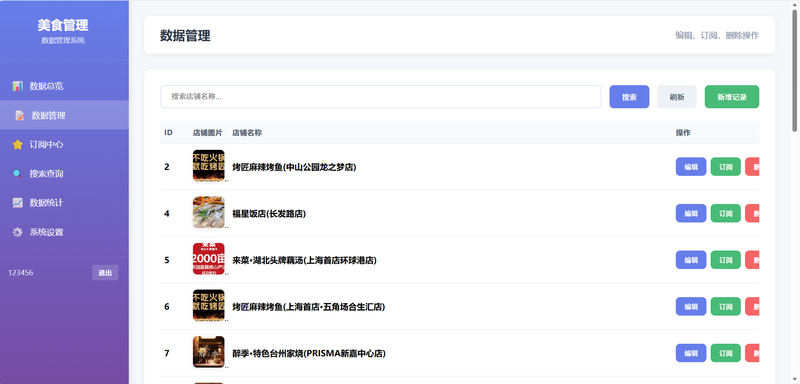
Task: Click store name 烤匠麻辣烤鱼(上海首店·五角场合生汇店)
Action: [x=309, y=307]
